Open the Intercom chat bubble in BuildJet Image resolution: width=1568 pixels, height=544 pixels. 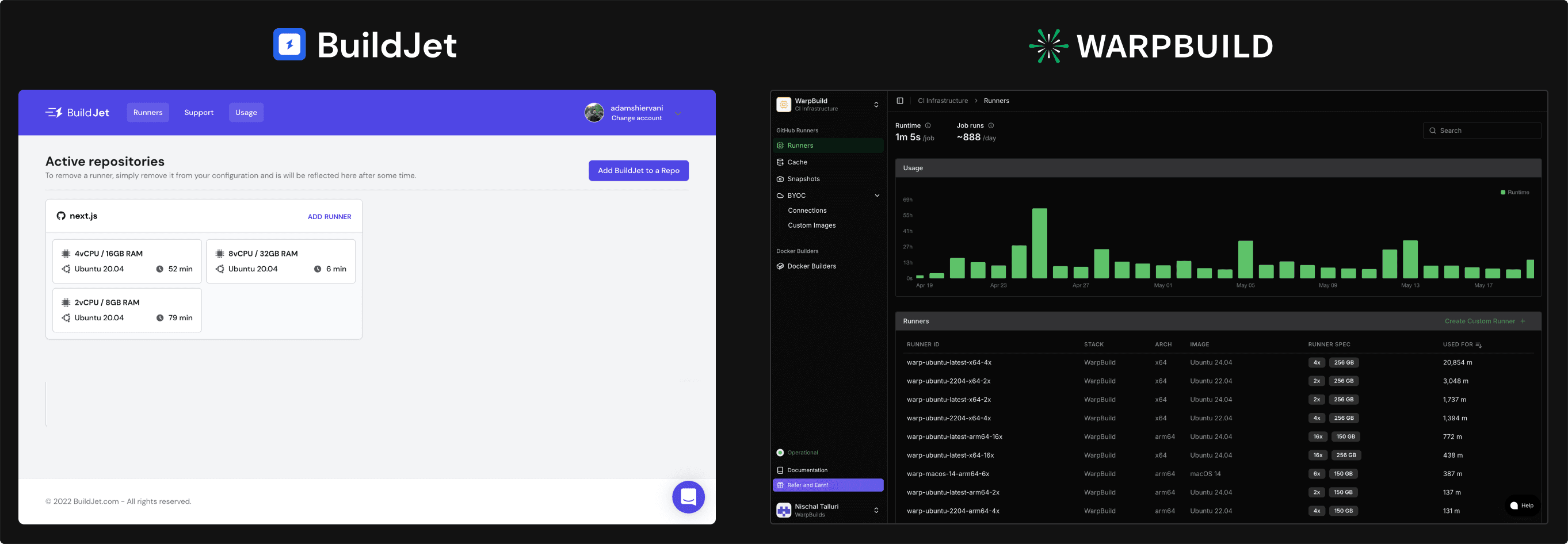pos(688,497)
